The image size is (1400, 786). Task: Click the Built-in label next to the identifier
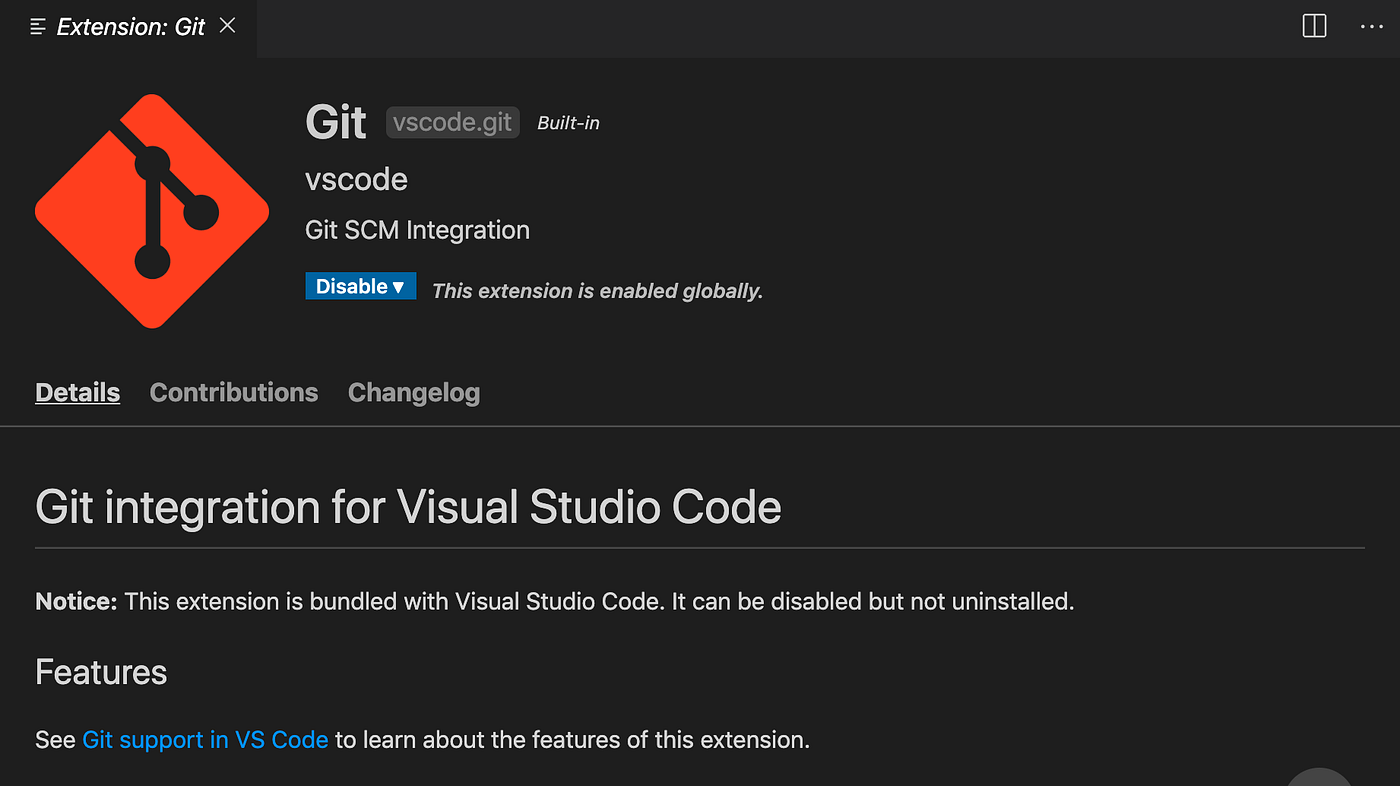[568, 122]
